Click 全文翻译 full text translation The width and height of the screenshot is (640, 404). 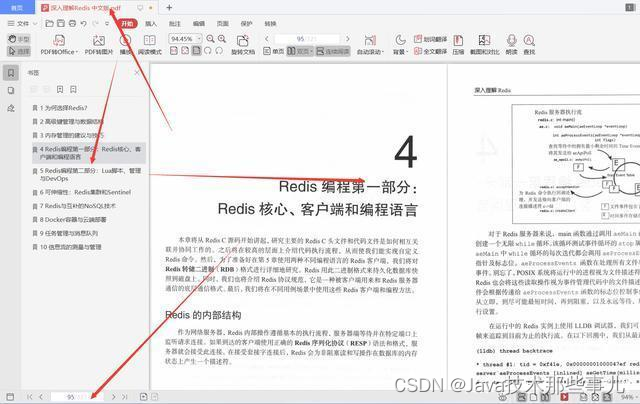point(430,51)
